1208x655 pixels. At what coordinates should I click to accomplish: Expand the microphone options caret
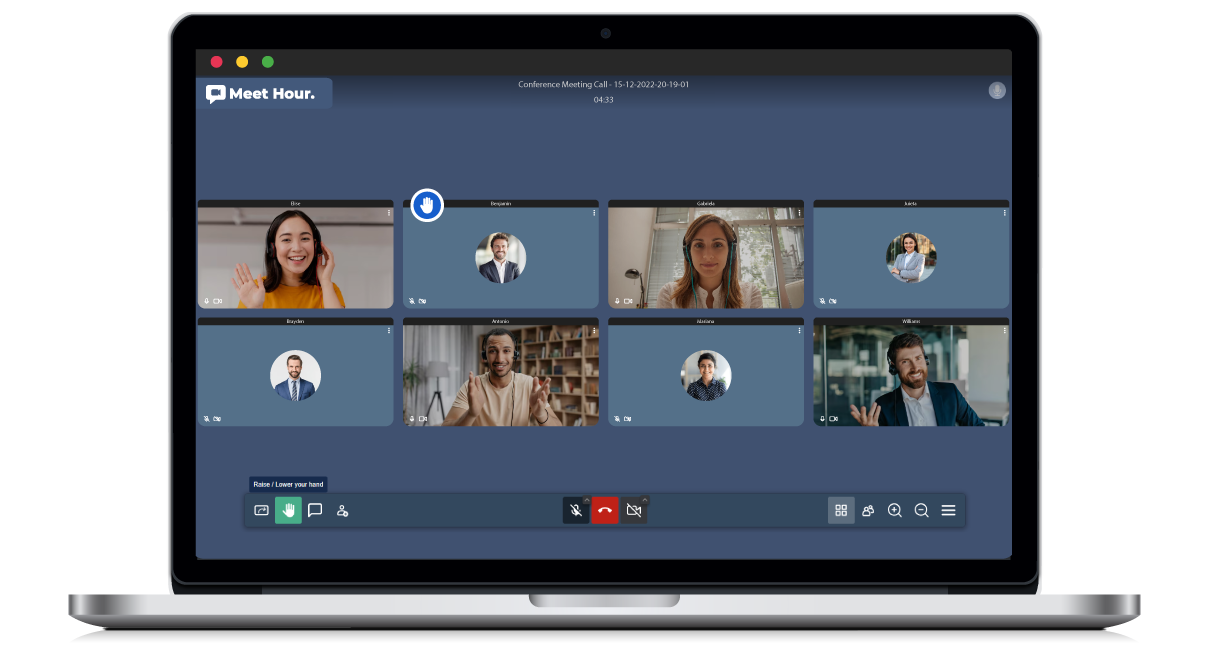(x=586, y=500)
